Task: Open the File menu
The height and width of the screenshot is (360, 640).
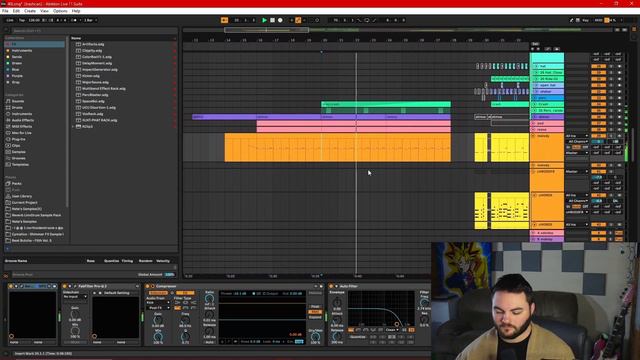Action: pos(5,11)
